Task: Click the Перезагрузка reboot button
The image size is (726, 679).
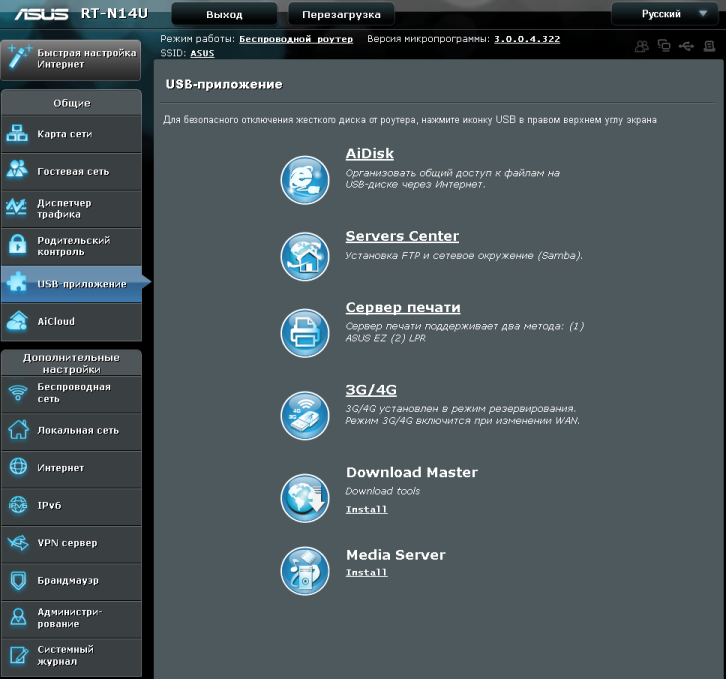Action: tap(341, 14)
